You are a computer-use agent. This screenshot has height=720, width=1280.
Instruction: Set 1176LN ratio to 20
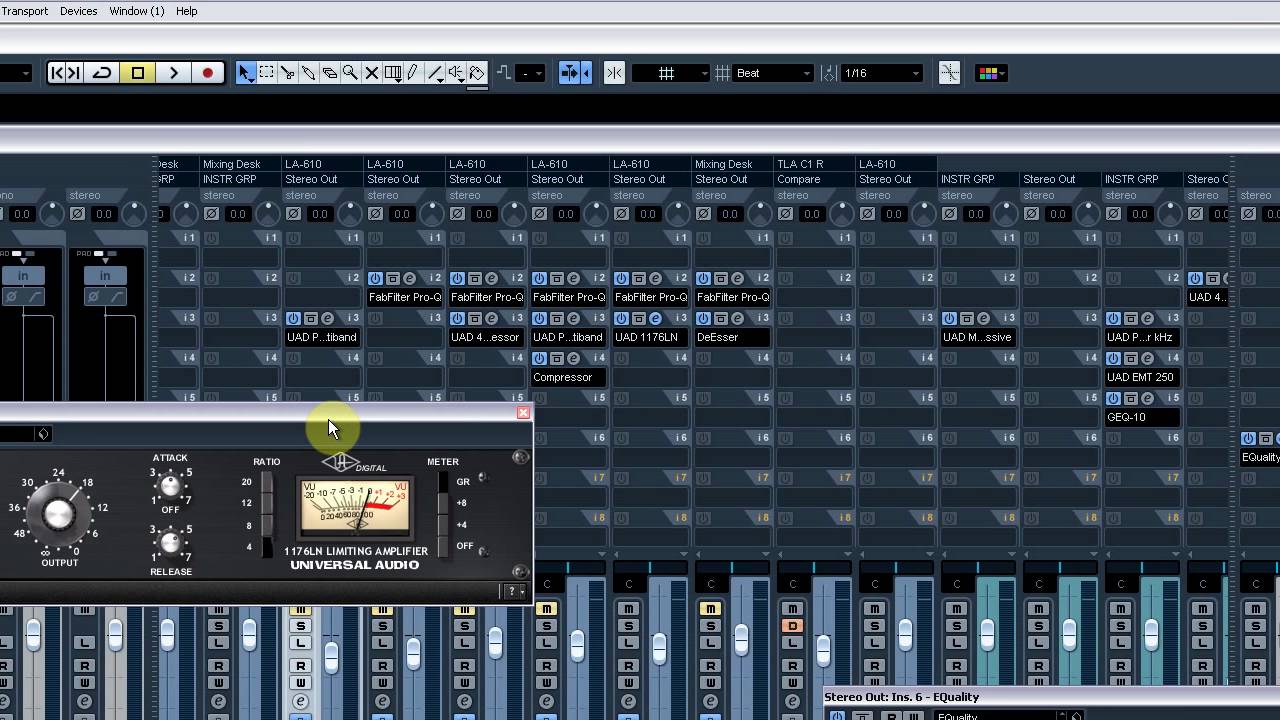[x=266, y=482]
